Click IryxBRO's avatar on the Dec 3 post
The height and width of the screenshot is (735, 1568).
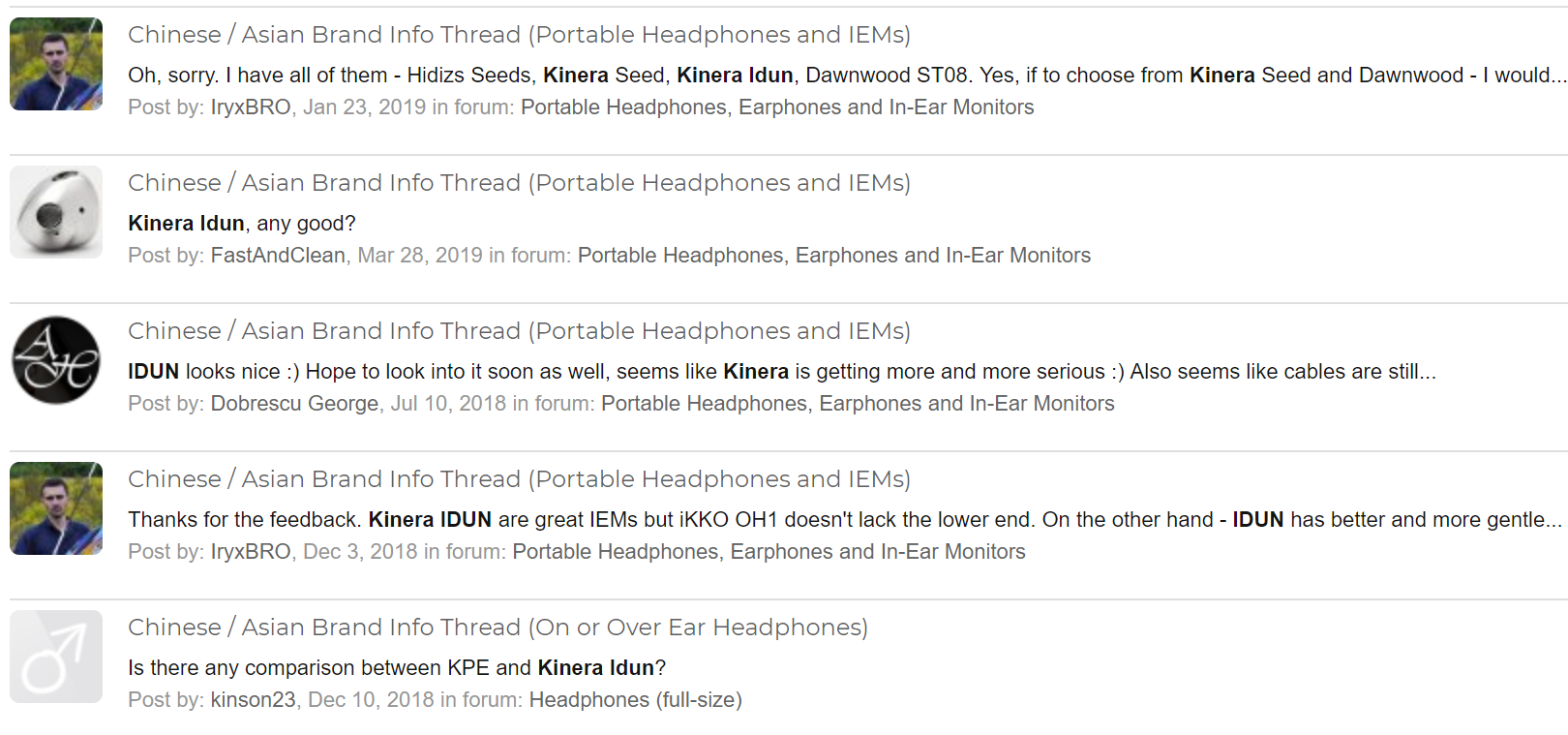coord(56,508)
